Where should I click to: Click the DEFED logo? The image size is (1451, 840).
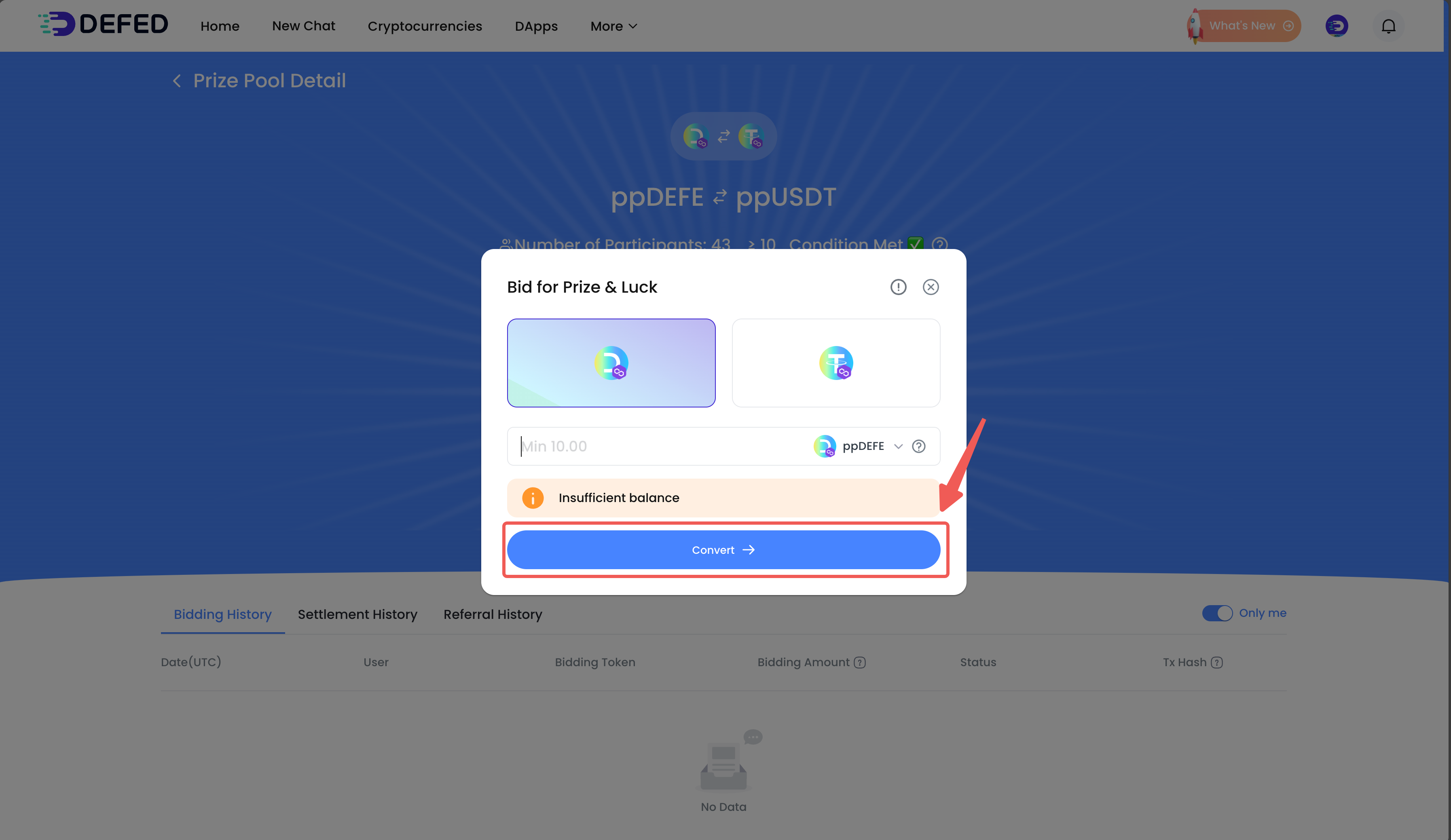click(103, 24)
